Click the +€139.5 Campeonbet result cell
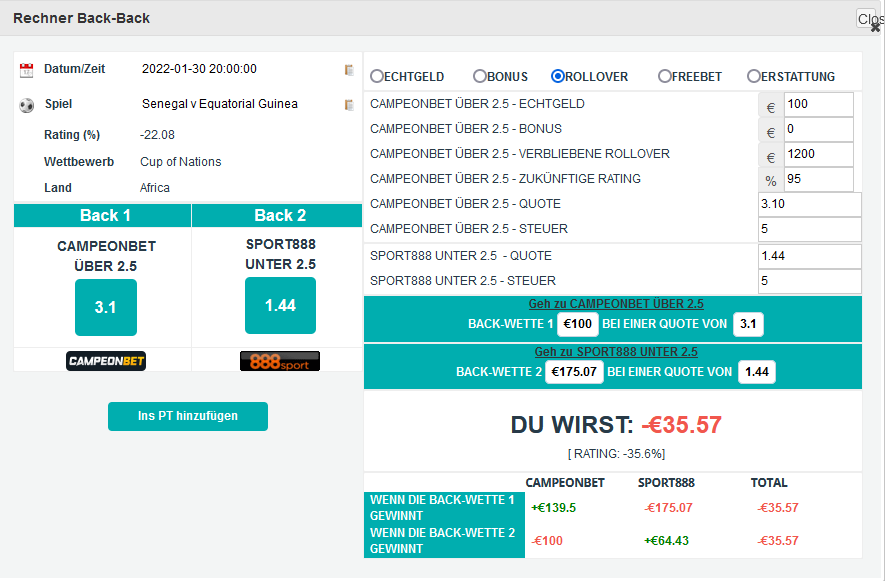 click(x=554, y=508)
